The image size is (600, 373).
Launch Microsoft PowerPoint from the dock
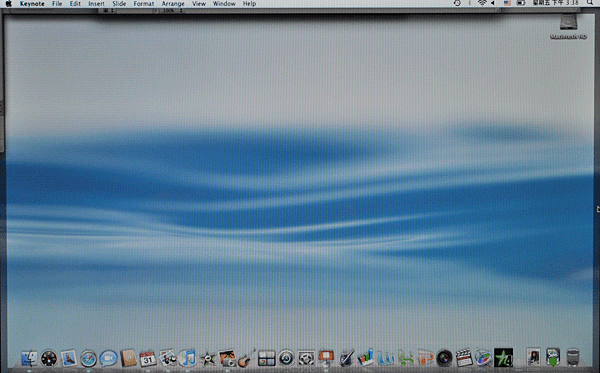(425, 358)
